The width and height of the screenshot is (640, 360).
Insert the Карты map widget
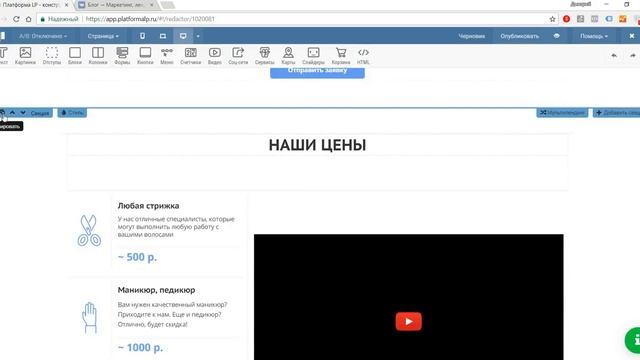[288, 56]
